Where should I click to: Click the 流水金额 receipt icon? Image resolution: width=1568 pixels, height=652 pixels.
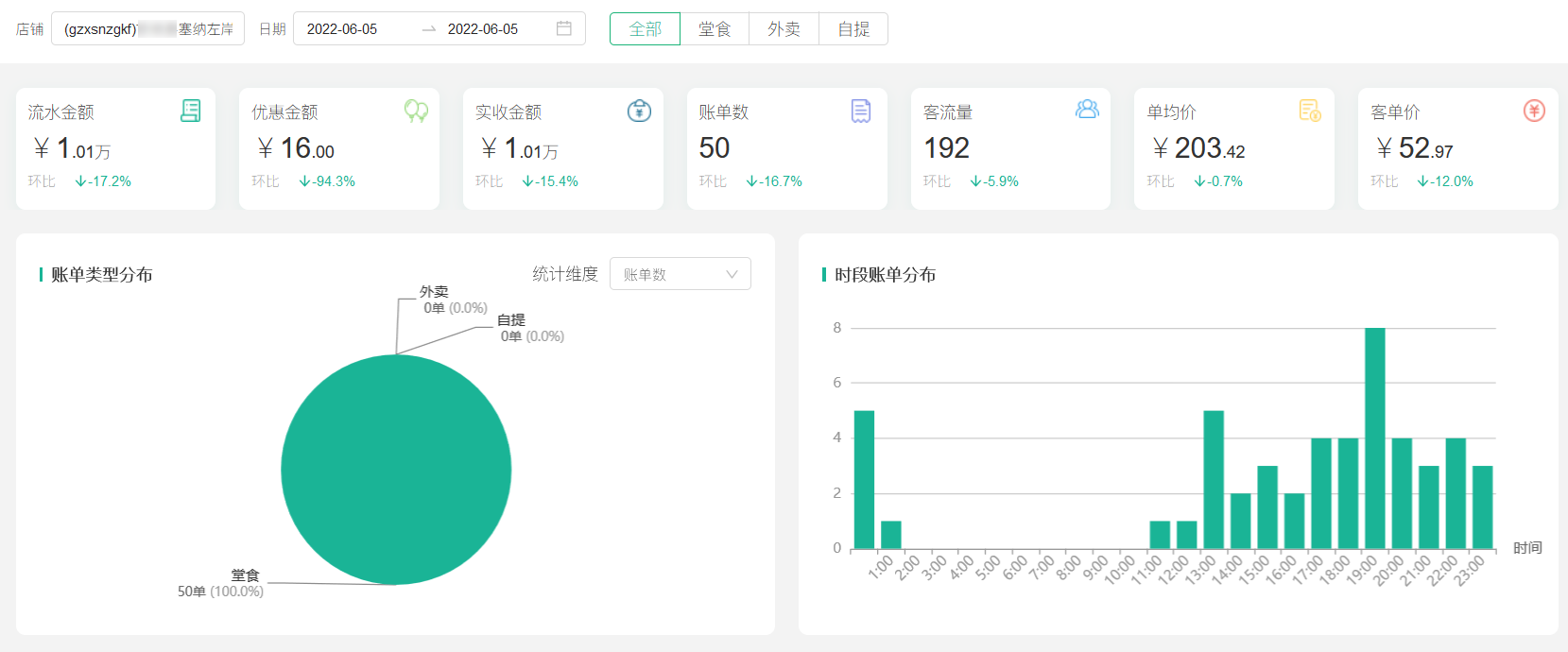tap(190, 112)
